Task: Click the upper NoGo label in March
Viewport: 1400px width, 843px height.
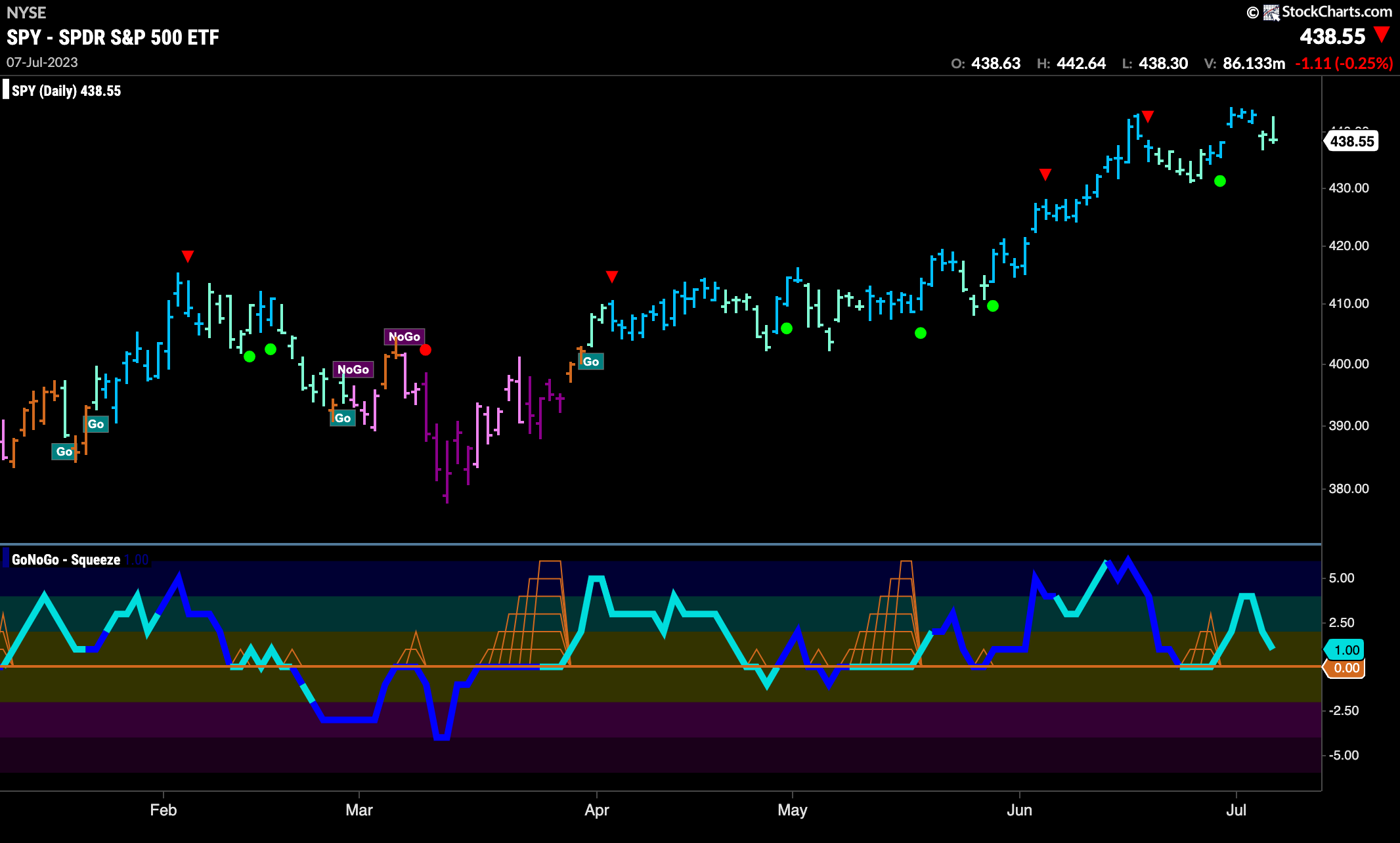Action: coord(405,337)
